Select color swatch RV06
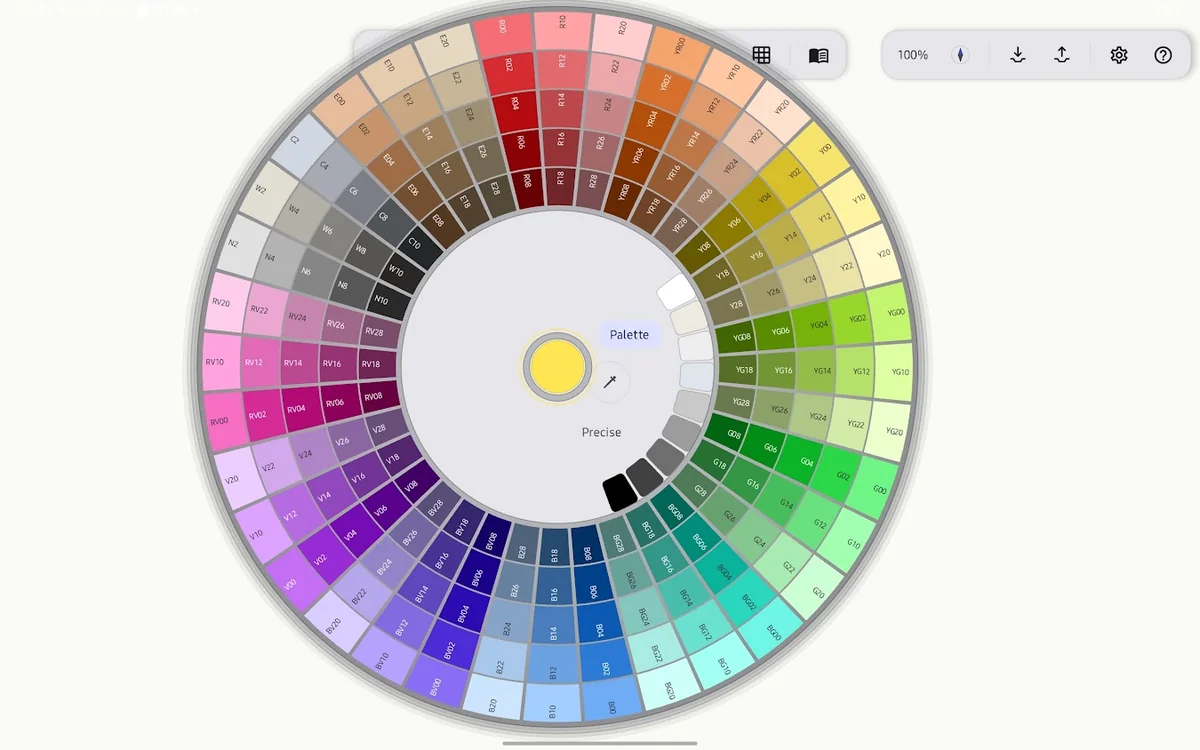The width and height of the screenshot is (1200, 750). coord(340,403)
